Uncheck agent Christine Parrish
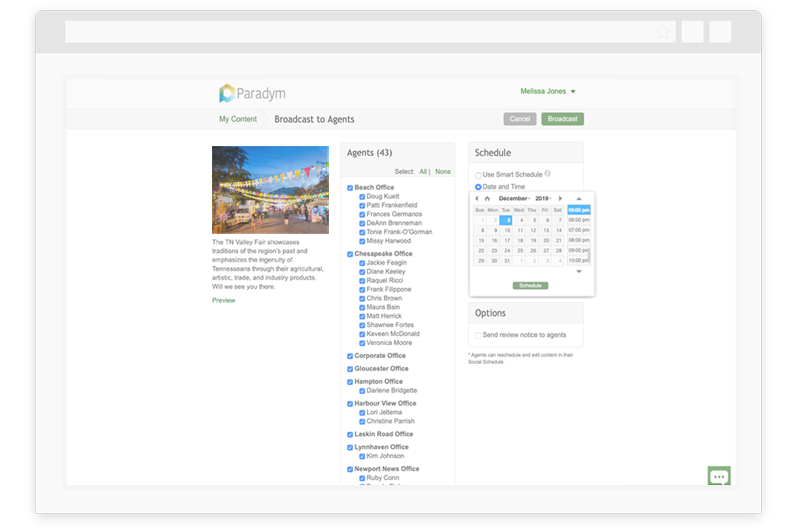This screenshot has height=531, width=796. (362, 422)
